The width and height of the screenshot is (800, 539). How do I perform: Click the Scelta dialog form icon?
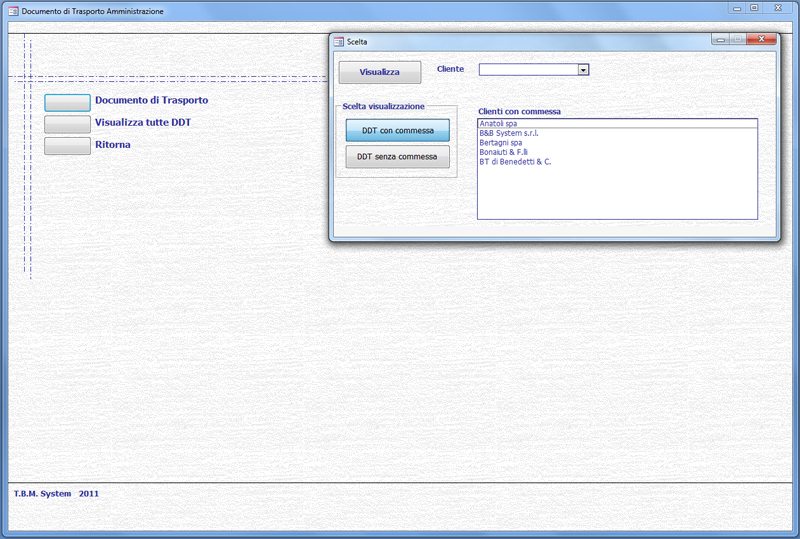[339, 42]
